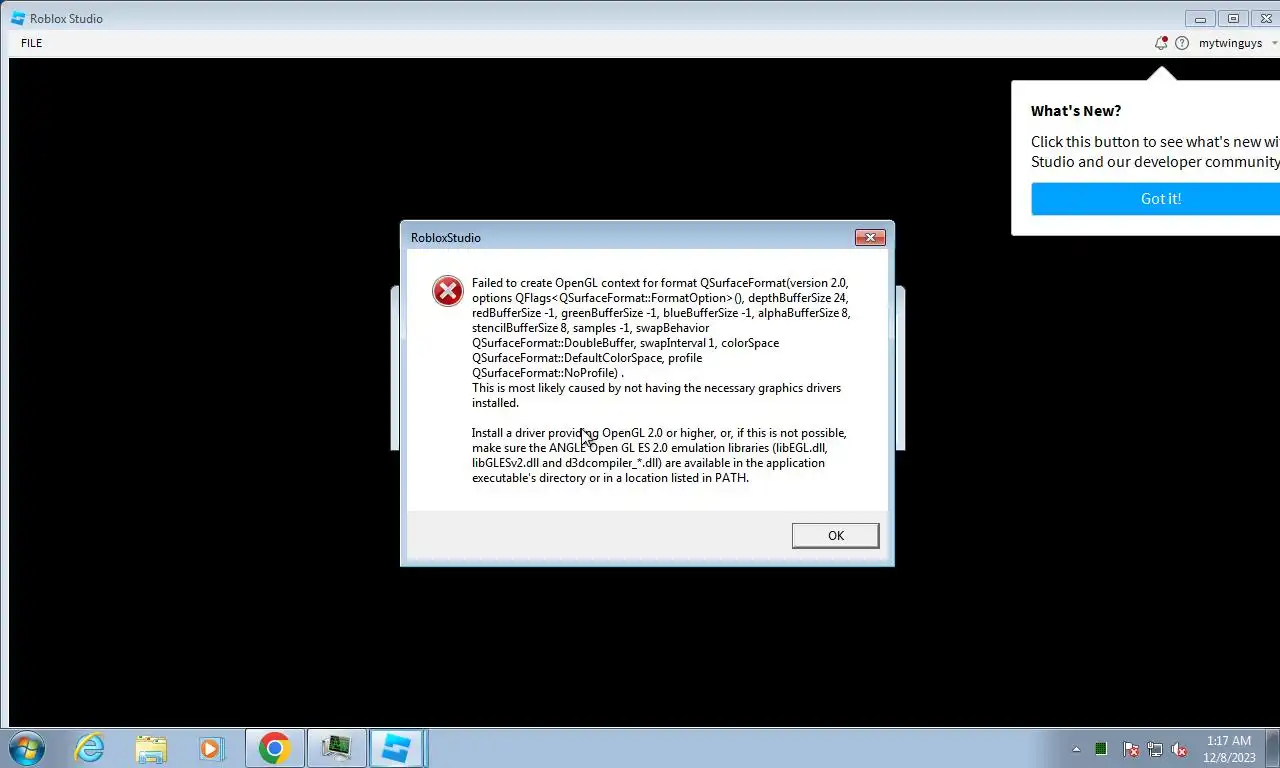Open the clock showing 1:17 AM
The height and width of the screenshot is (768, 1280).
pyautogui.click(x=1229, y=749)
